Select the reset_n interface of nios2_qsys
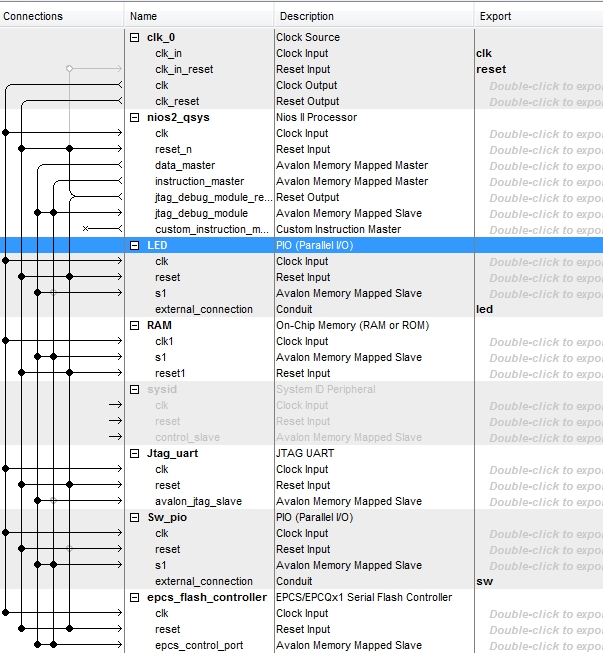This screenshot has height=654, width=603. click(173, 150)
